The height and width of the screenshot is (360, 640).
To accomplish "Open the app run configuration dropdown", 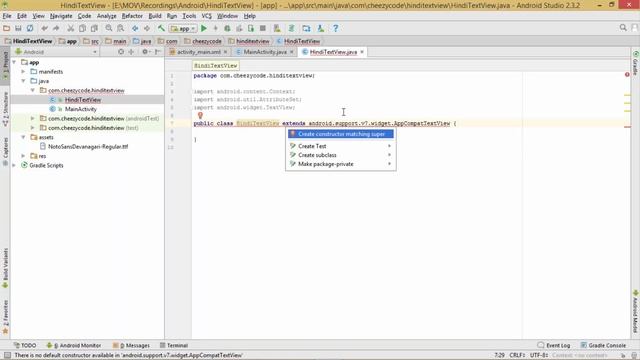I will (183, 29).
